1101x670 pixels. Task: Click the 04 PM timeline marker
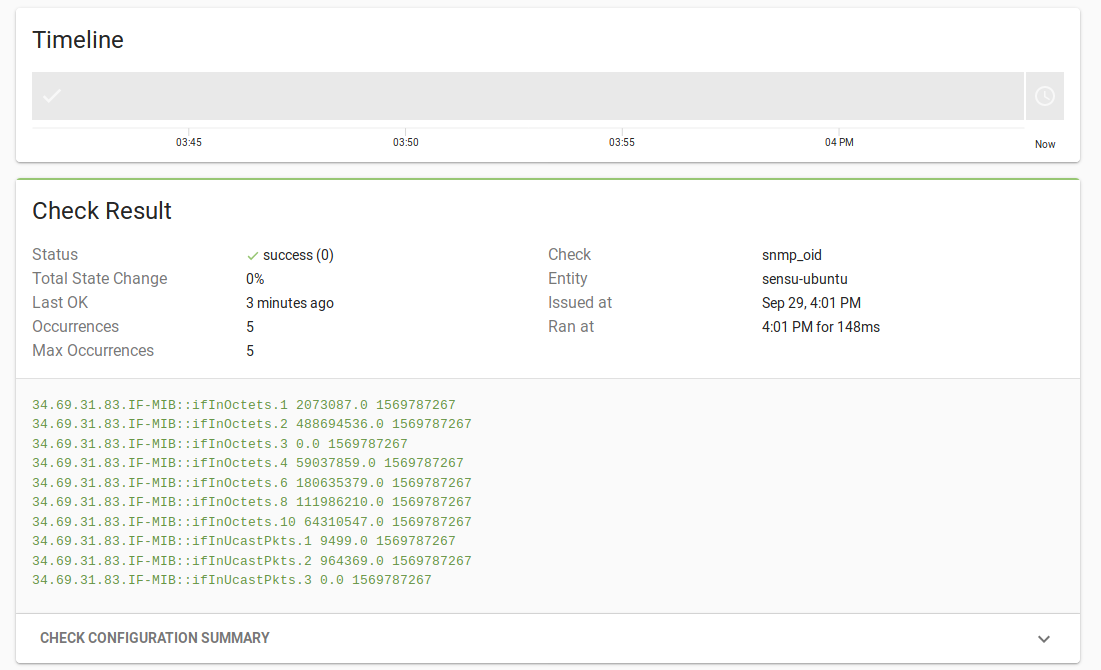(x=839, y=142)
